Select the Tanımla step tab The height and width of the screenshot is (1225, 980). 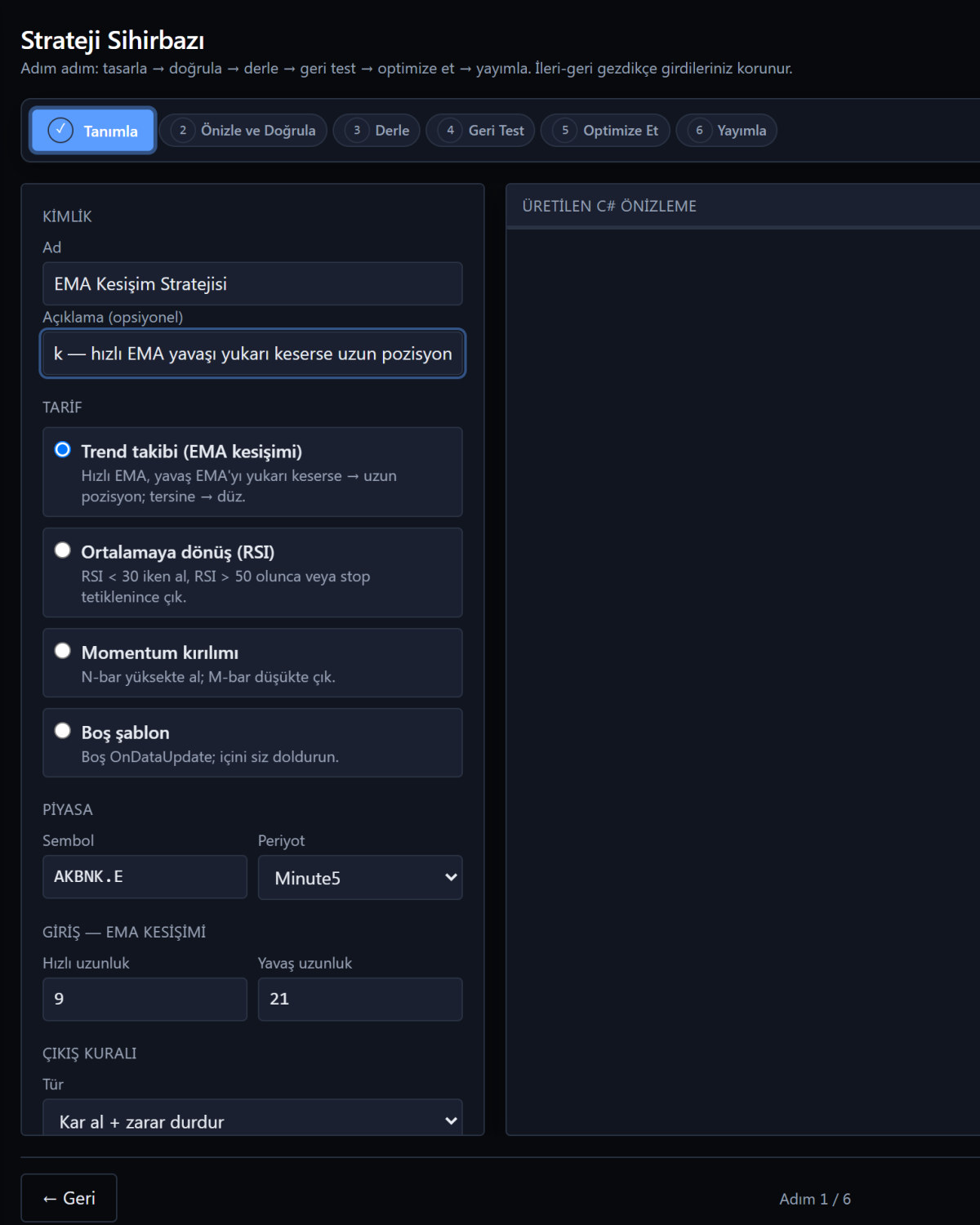93,131
